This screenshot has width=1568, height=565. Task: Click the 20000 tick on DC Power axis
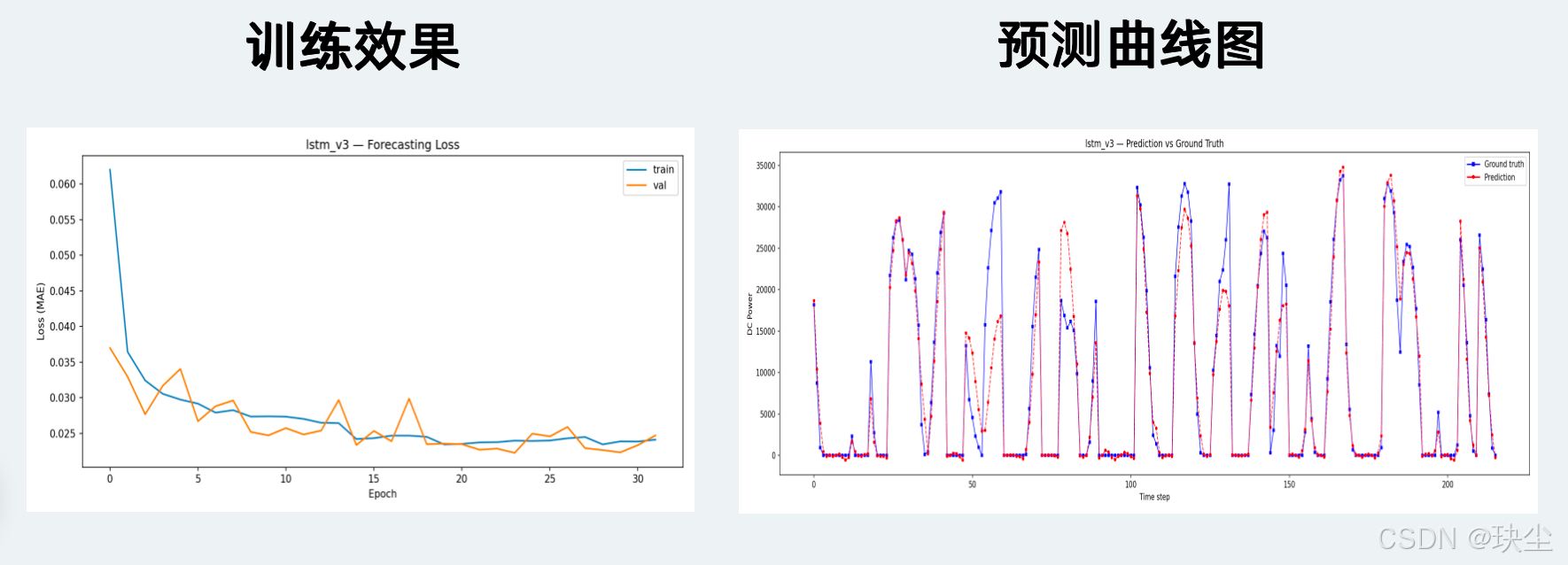pyautogui.click(x=765, y=290)
